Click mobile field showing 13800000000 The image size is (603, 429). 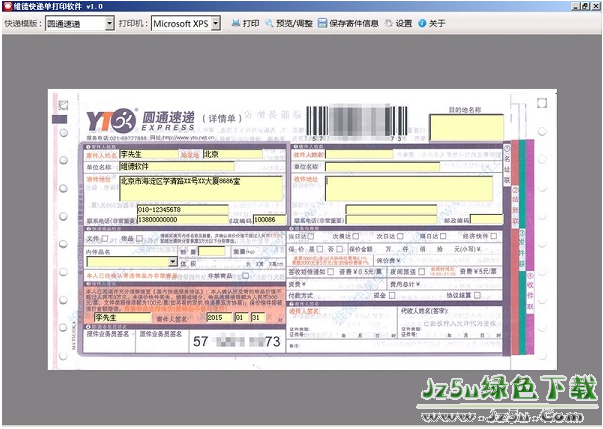pyautogui.click(x=183, y=220)
